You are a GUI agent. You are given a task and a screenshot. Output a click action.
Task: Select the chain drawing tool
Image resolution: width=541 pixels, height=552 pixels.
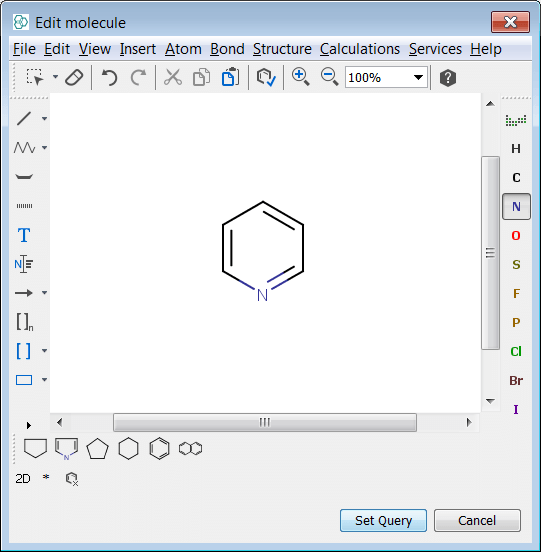pyautogui.click(x=24, y=148)
